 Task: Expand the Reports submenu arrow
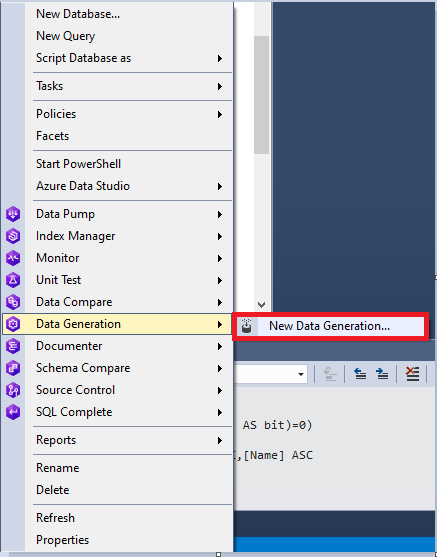pos(220,441)
